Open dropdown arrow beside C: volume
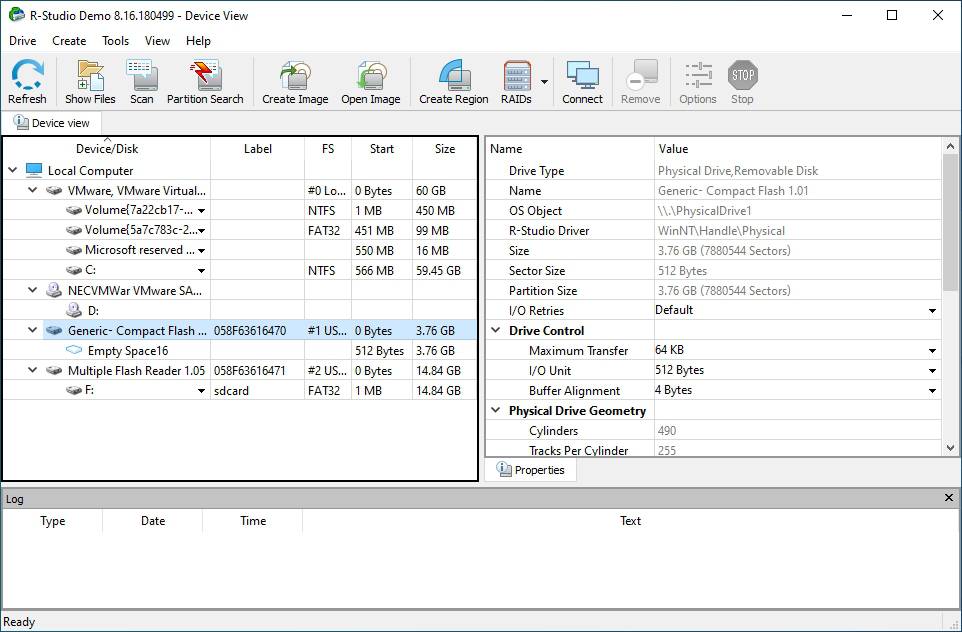The width and height of the screenshot is (962, 632). pyautogui.click(x=201, y=271)
